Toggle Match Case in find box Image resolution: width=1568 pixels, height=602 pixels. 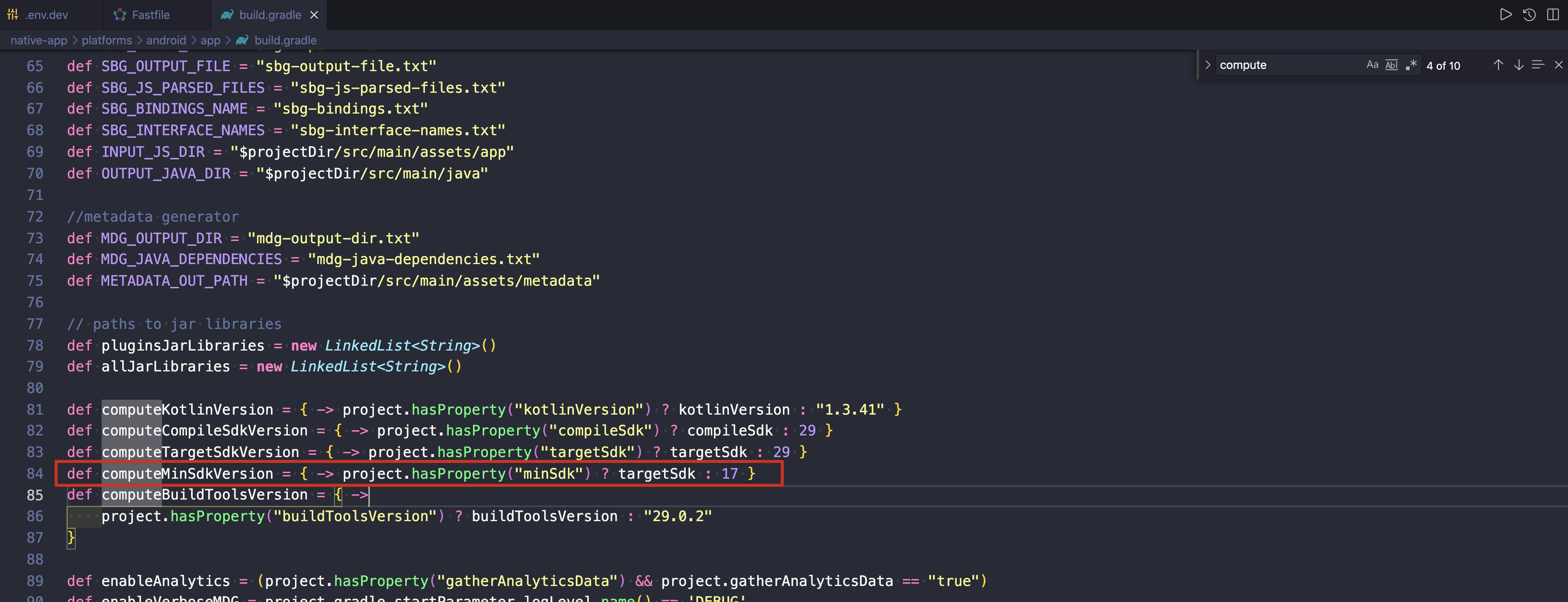[x=1372, y=65]
